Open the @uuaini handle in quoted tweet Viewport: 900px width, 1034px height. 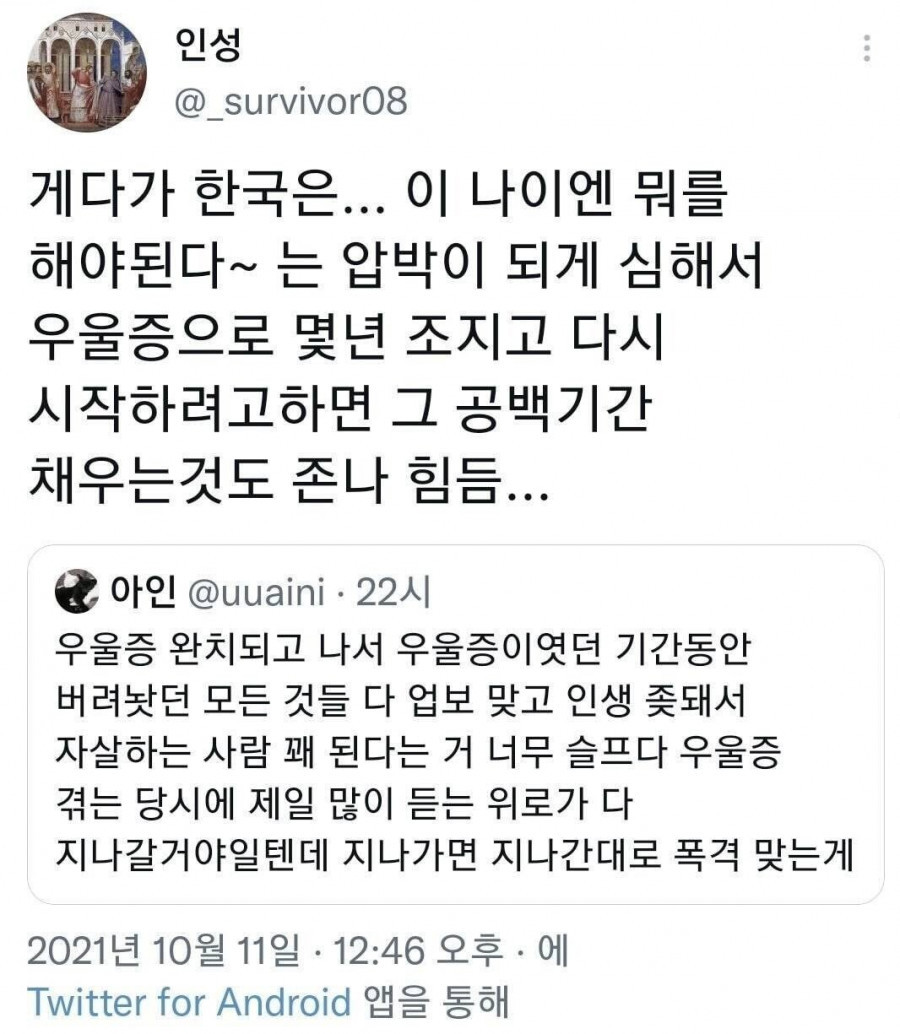point(256,592)
